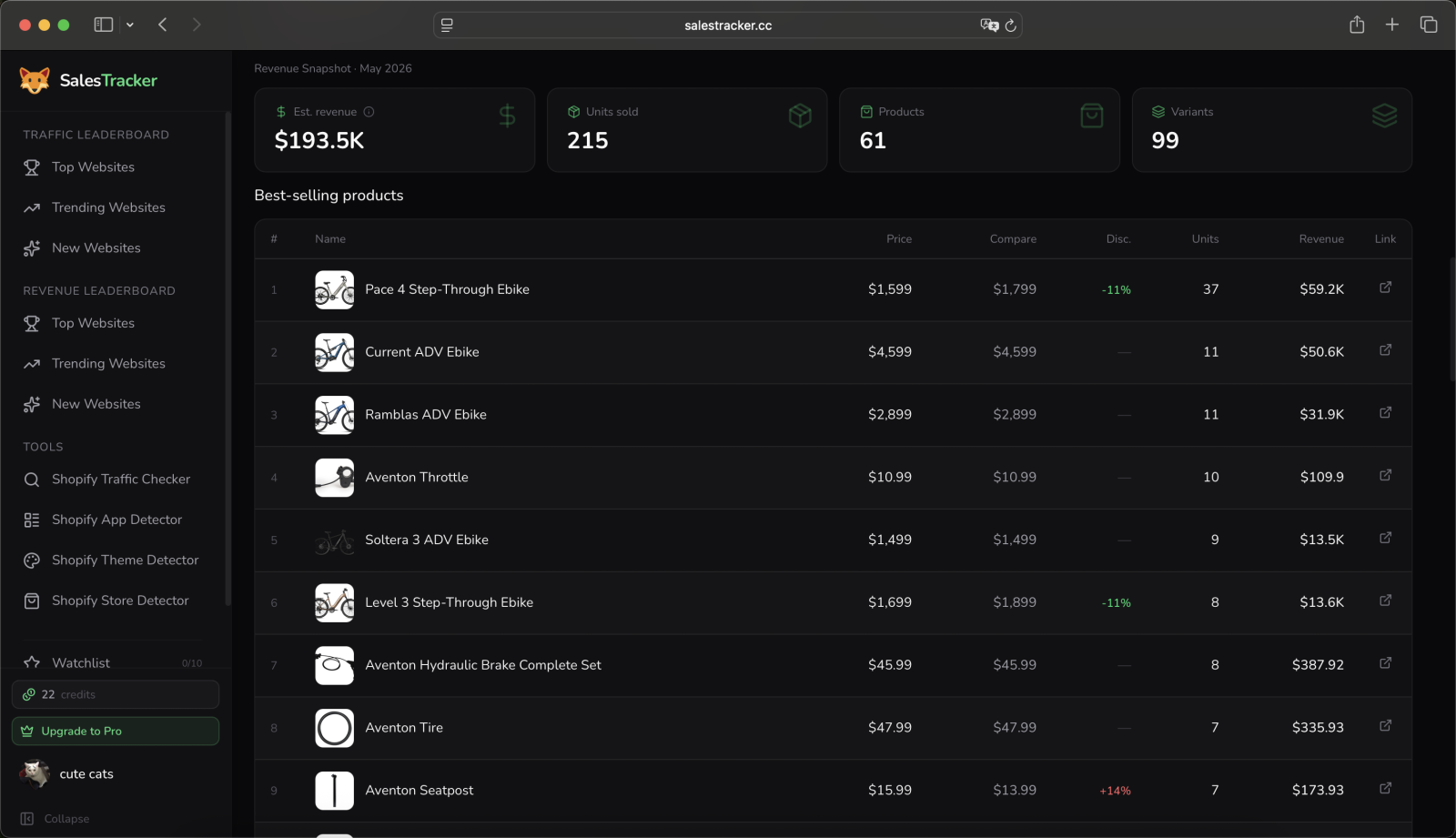Open external link for Aventon Tire

pos(1385,726)
